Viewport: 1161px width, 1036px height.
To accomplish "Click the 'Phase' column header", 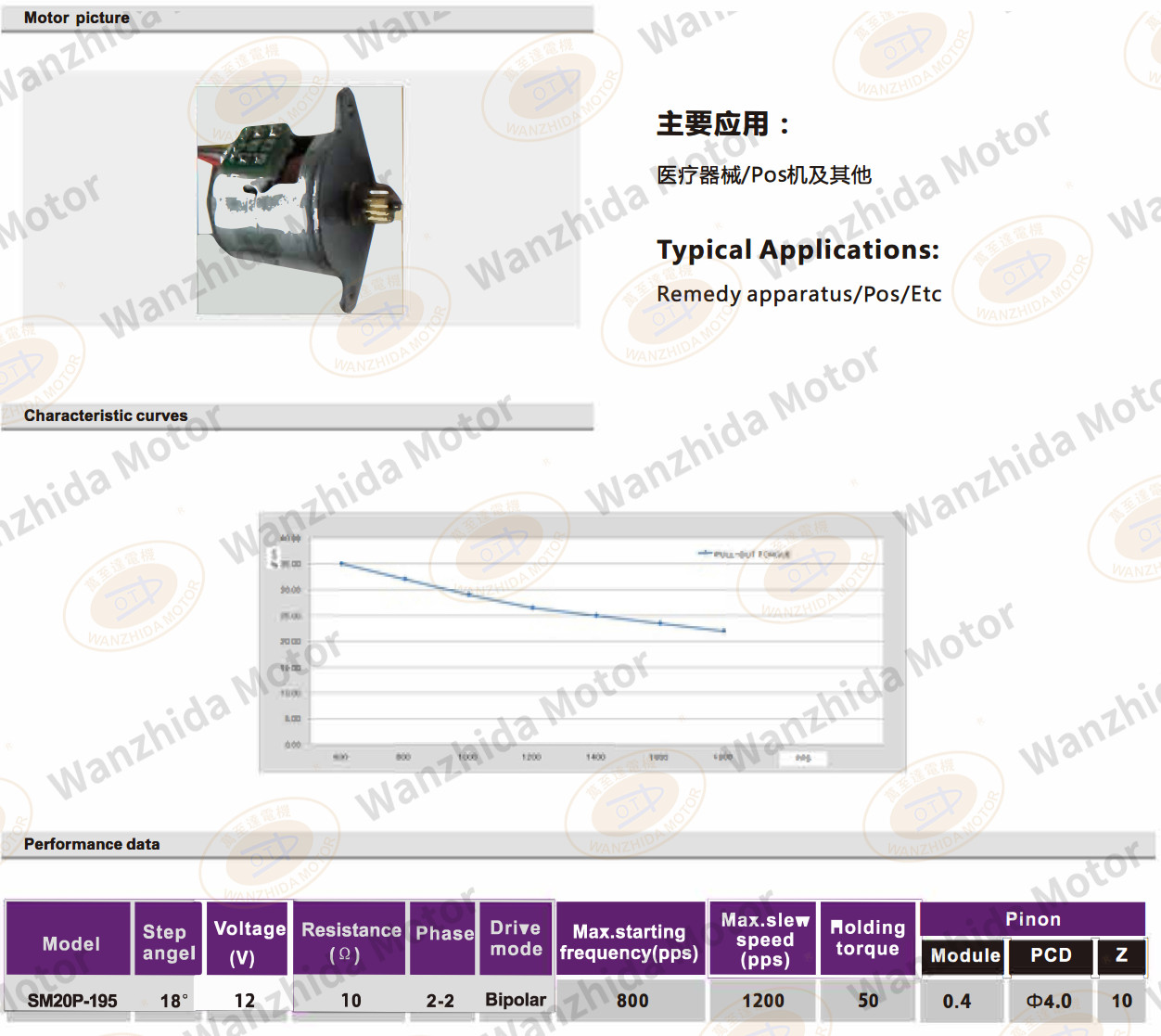I will pyautogui.click(x=443, y=939).
